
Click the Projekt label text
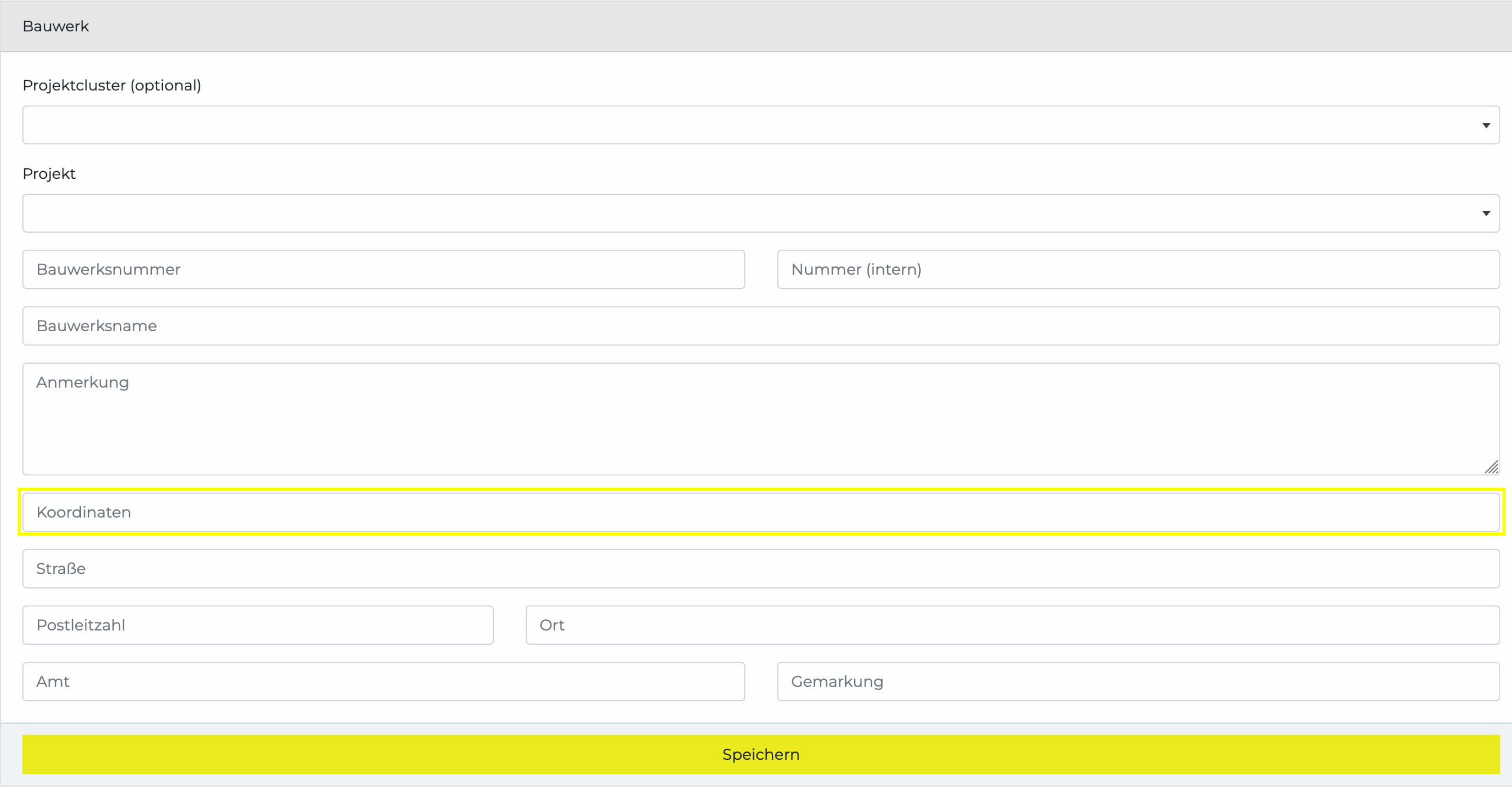[49, 174]
